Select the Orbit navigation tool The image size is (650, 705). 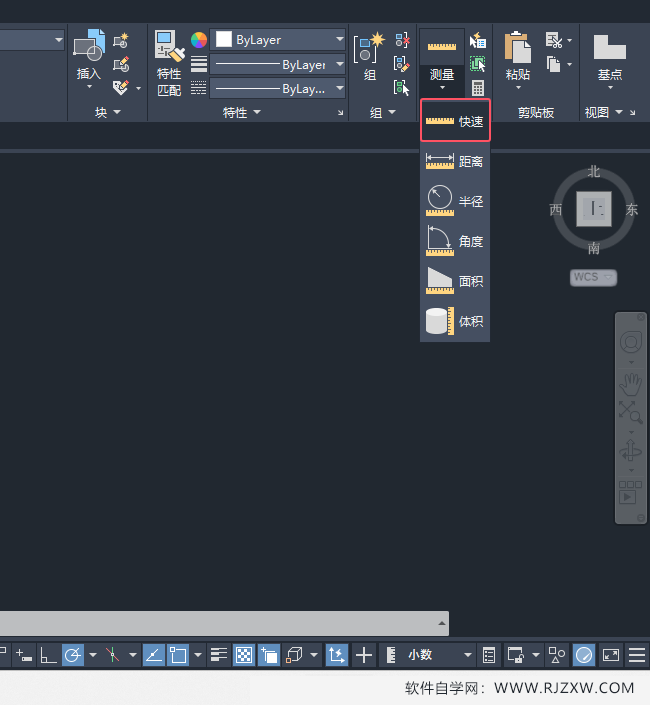click(x=631, y=451)
